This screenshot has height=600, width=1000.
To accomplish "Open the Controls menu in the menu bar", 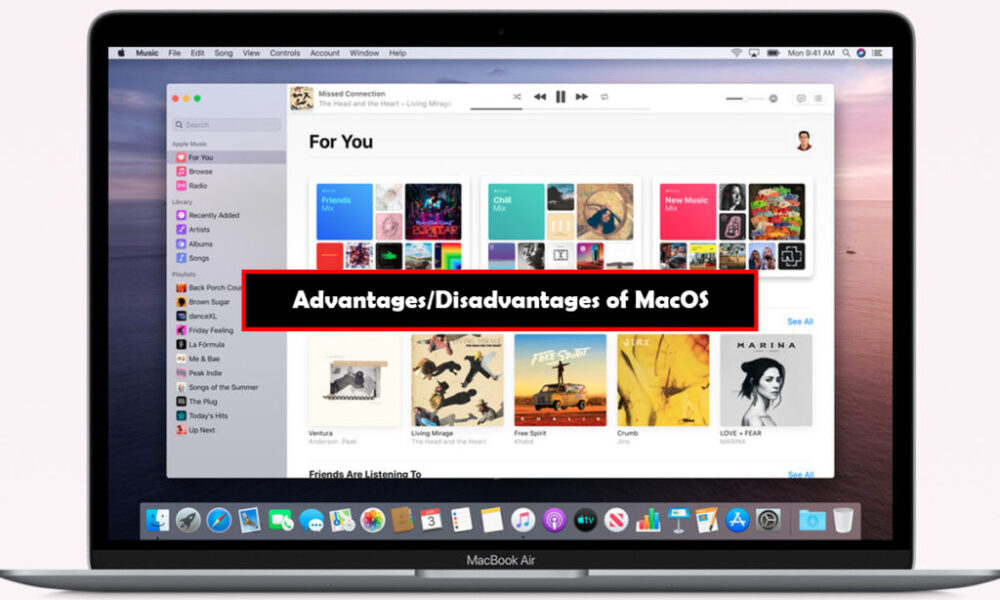I will (284, 52).
